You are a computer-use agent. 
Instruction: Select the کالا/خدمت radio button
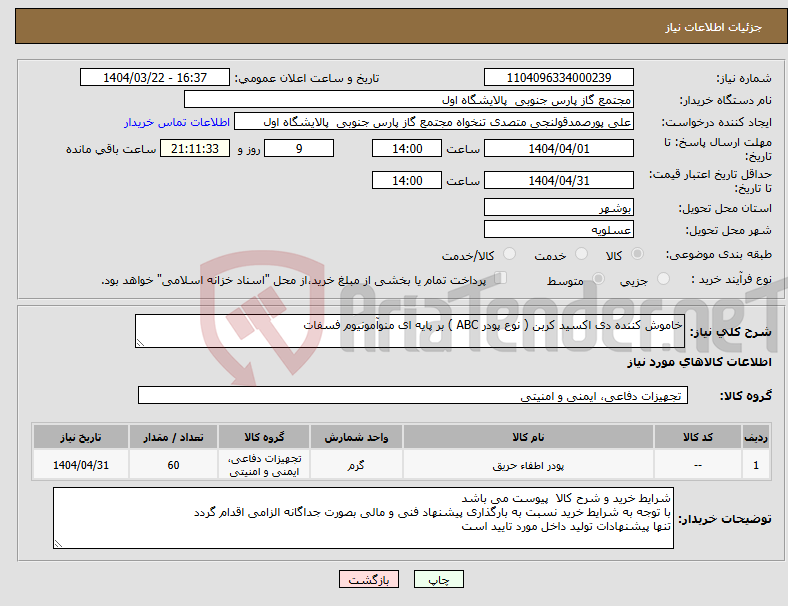point(510,254)
